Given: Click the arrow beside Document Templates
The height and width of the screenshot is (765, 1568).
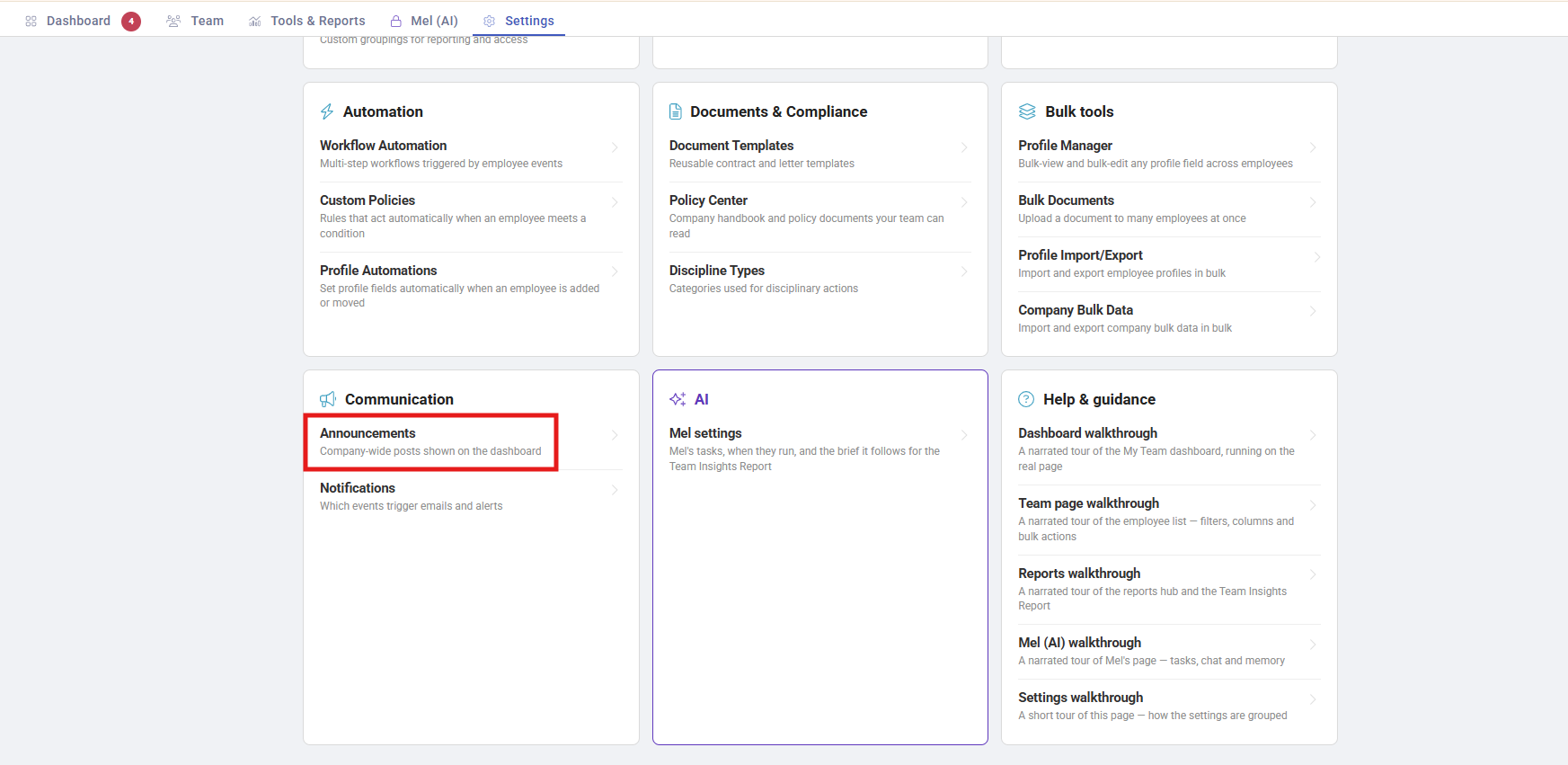Looking at the screenshot, I should (x=964, y=147).
